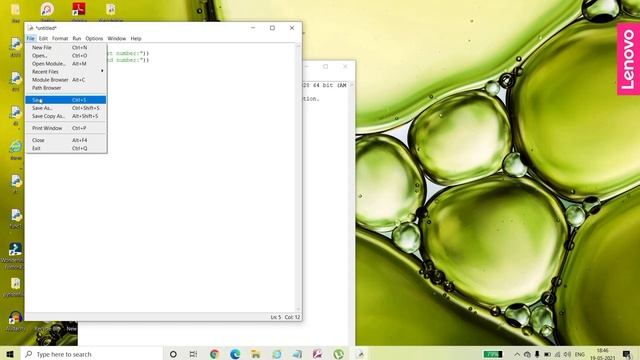The width and height of the screenshot is (640, 360).
Task: Click Close in the File menu
Action: coord(66,140)
